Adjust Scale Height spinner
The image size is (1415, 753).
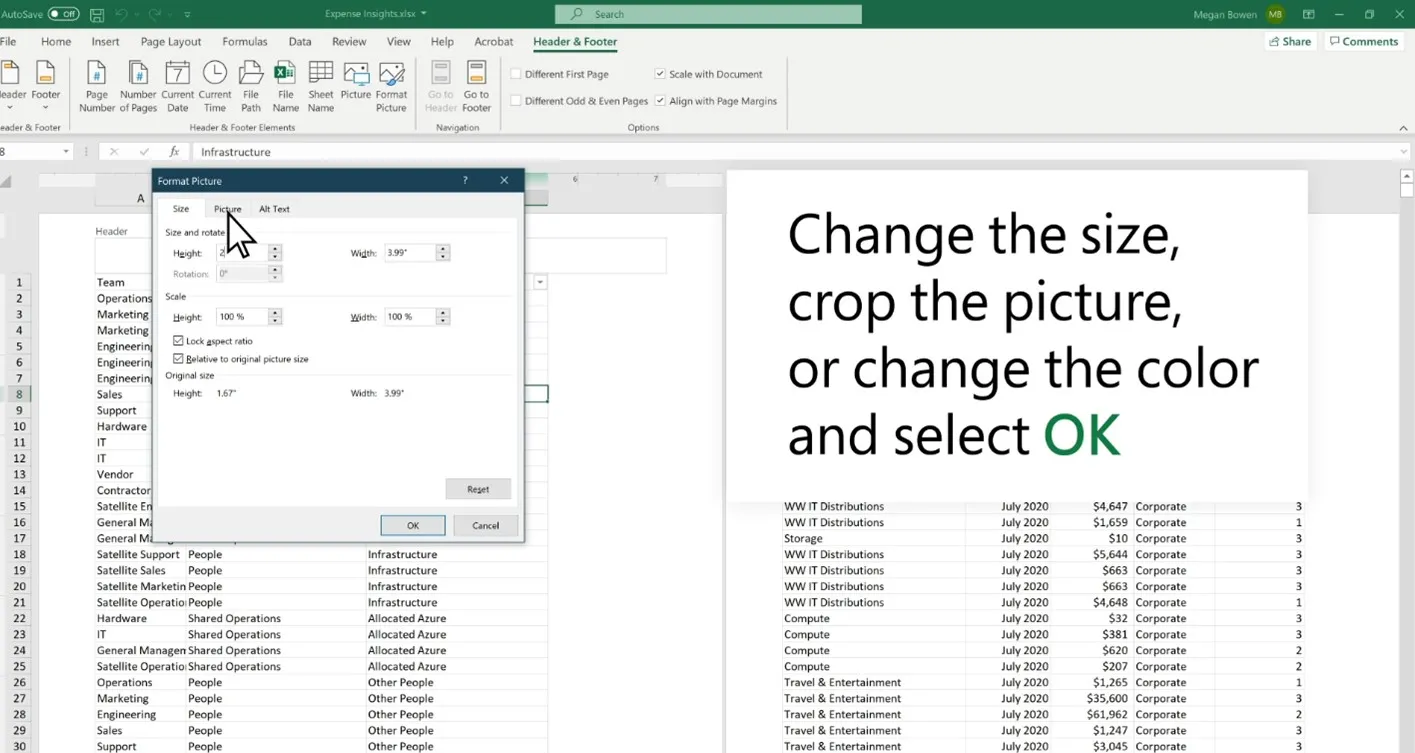point(275,317)
